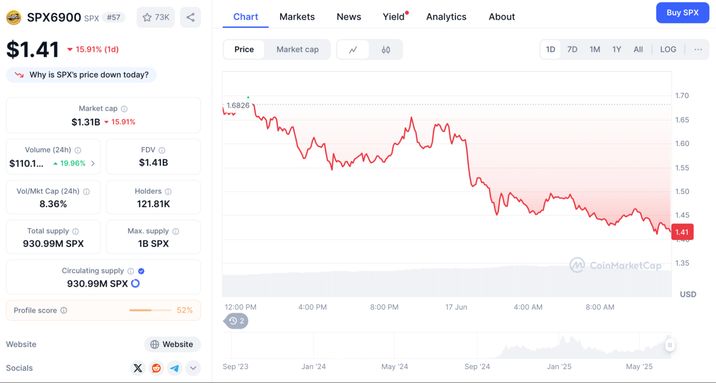716x383 pixels.
Task: Add SPX to watchlist star 73K
Action: [156, 17]
